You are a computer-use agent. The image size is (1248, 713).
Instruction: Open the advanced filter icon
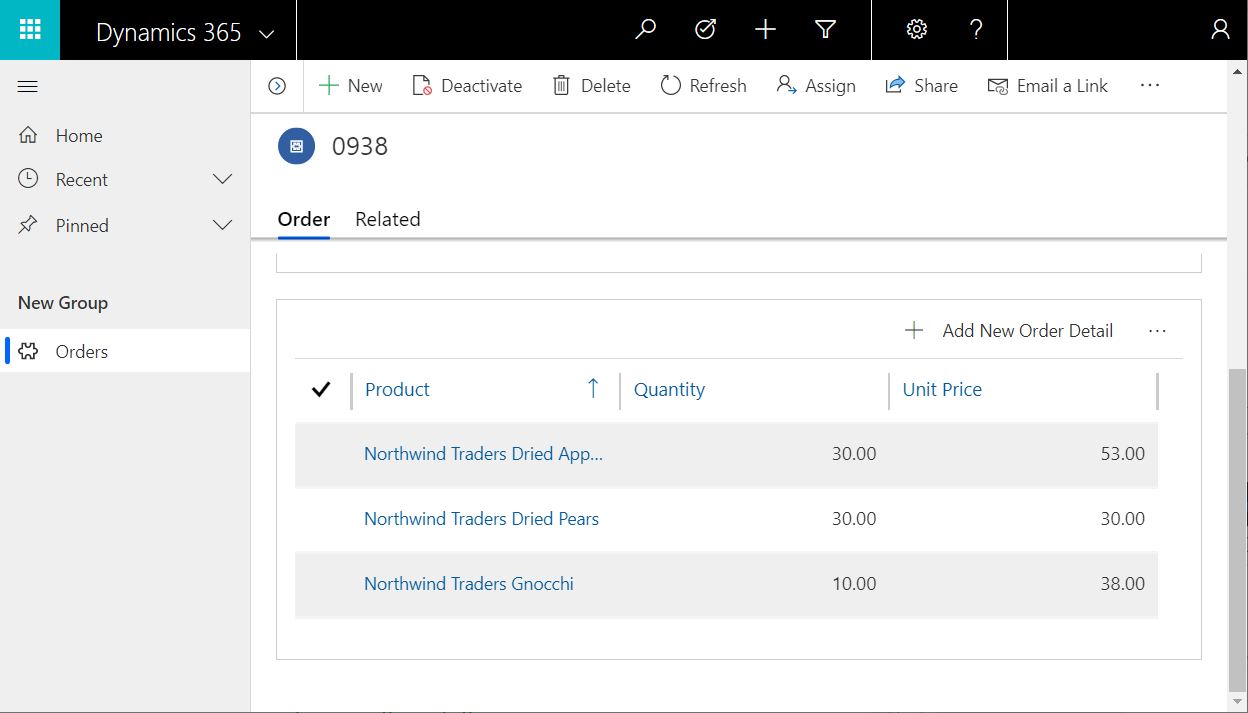(x=825, y=29)
